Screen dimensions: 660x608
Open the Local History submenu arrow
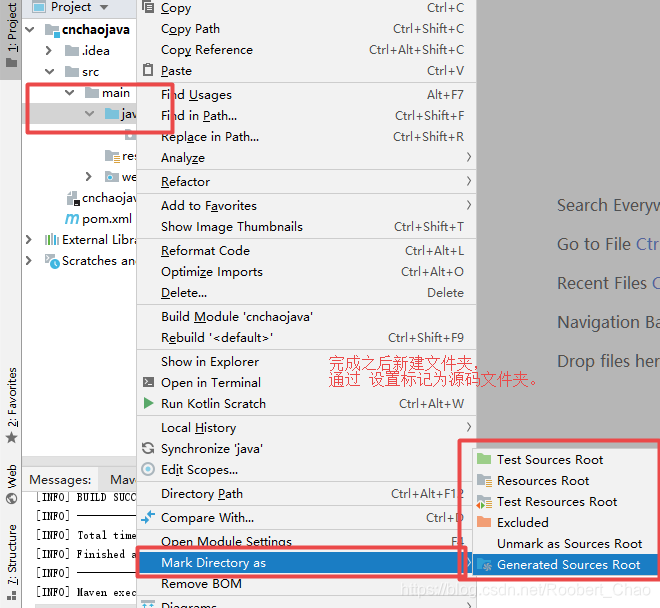coord(468,427)
